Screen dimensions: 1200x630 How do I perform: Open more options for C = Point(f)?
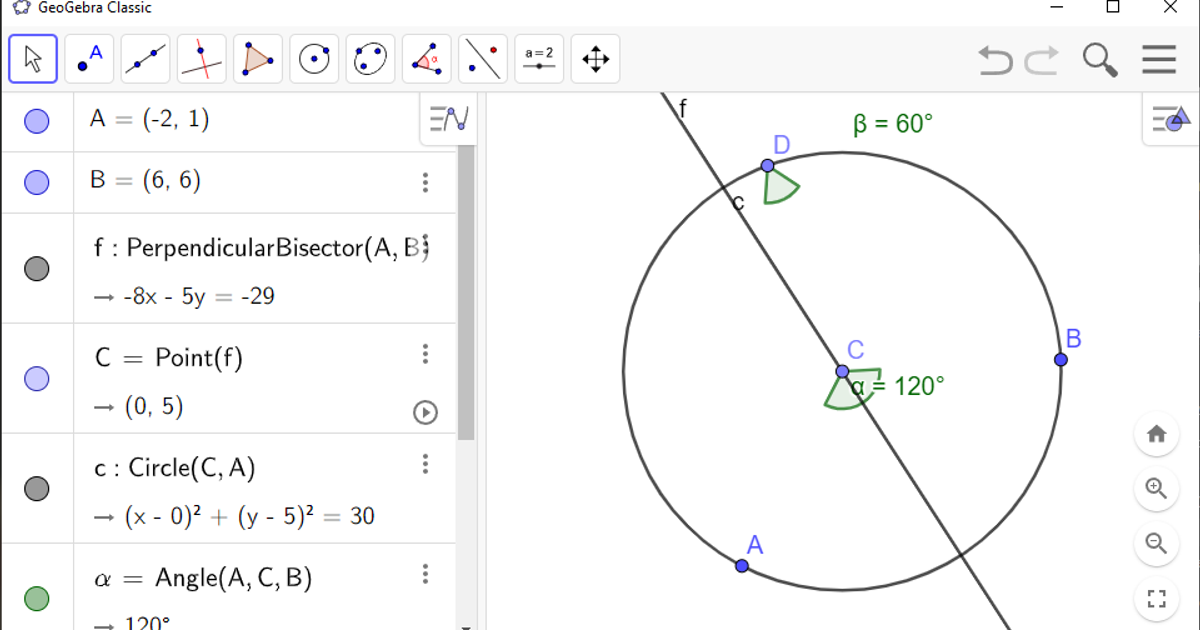click(426, 354)
